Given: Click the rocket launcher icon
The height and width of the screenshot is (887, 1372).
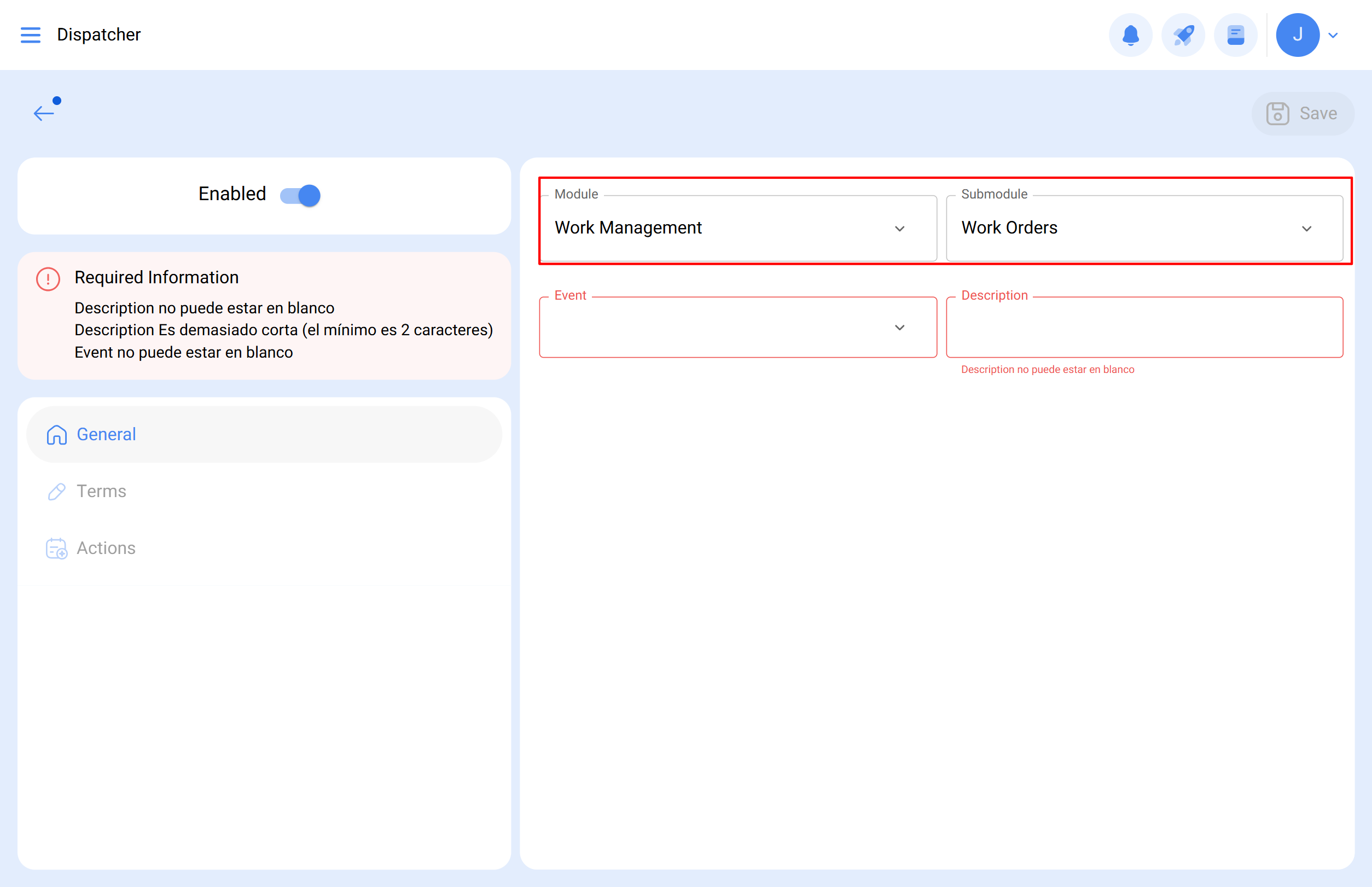Looking at the screenshot, I should 1183,34.
